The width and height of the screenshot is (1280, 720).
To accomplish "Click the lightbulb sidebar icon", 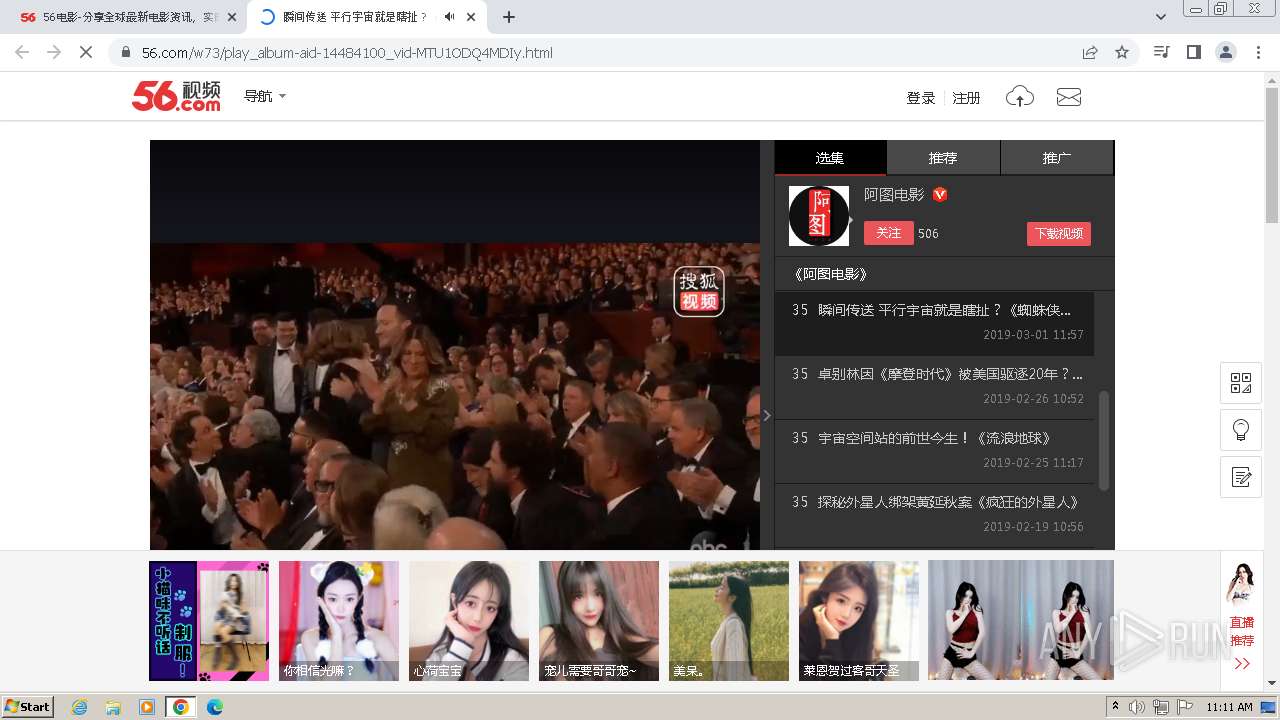I will pyautogui.click(x=1241, y=430).
